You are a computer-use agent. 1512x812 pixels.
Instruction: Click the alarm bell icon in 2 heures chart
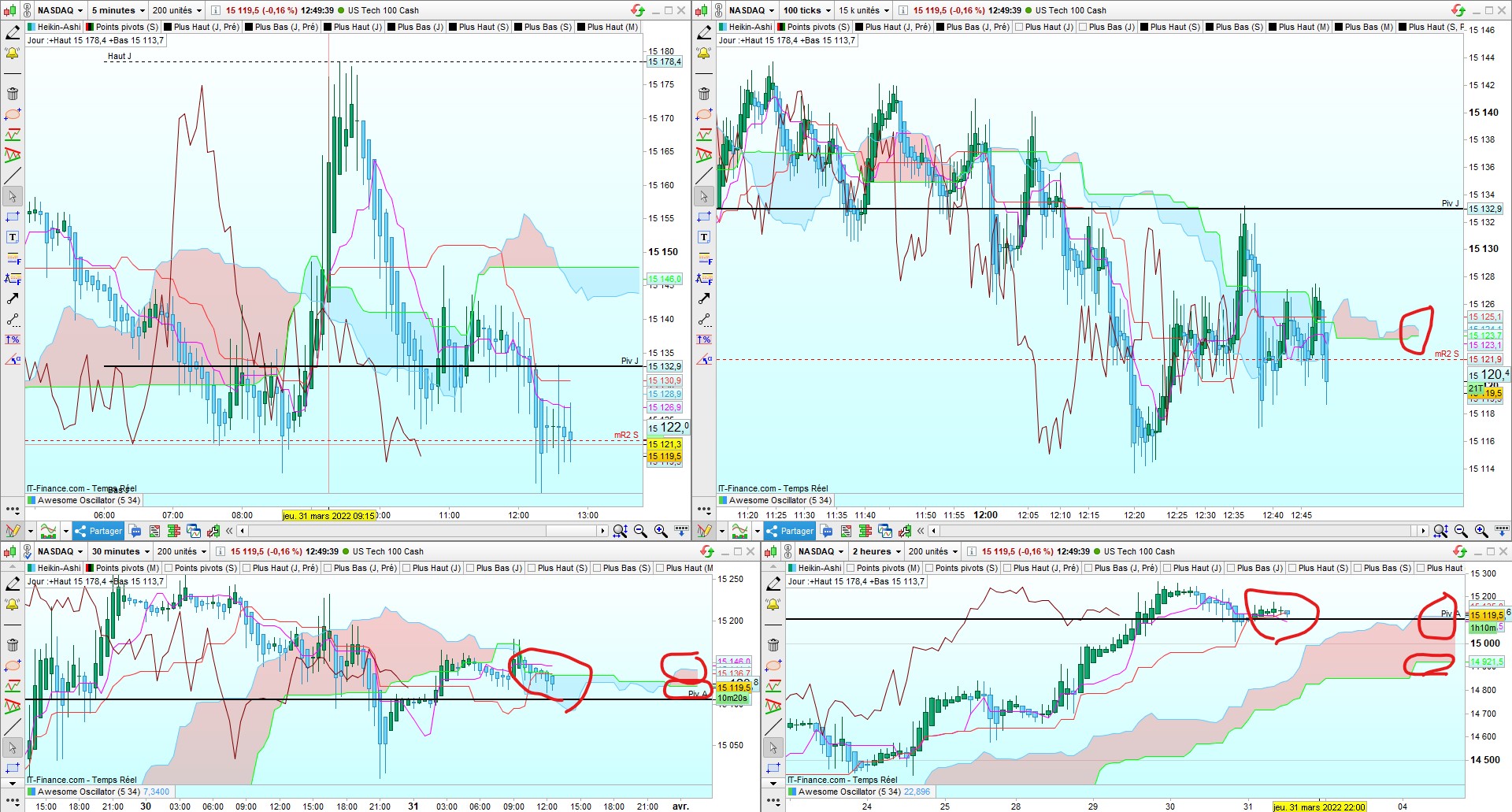point(773,604)
